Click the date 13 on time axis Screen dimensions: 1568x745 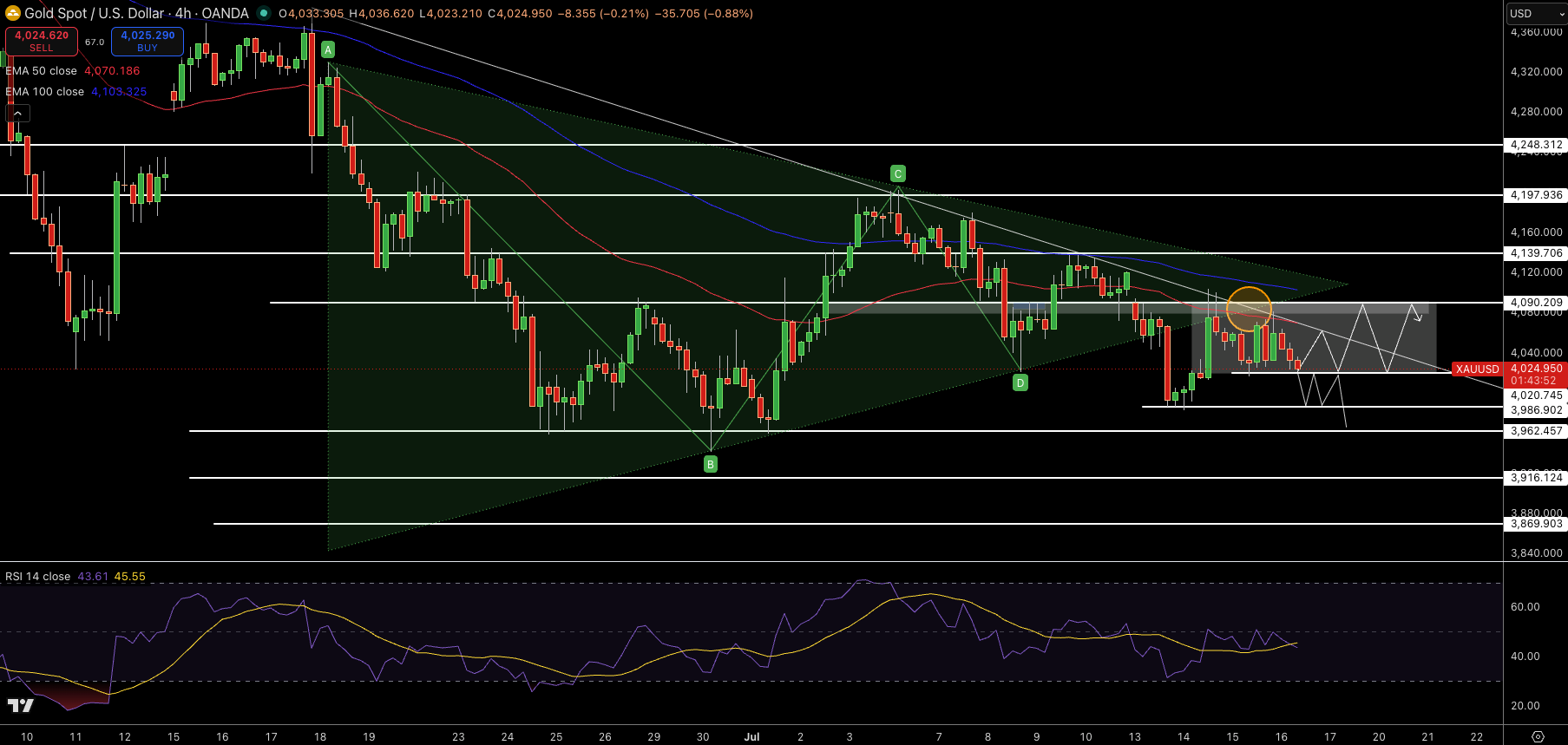[1134, 737]
